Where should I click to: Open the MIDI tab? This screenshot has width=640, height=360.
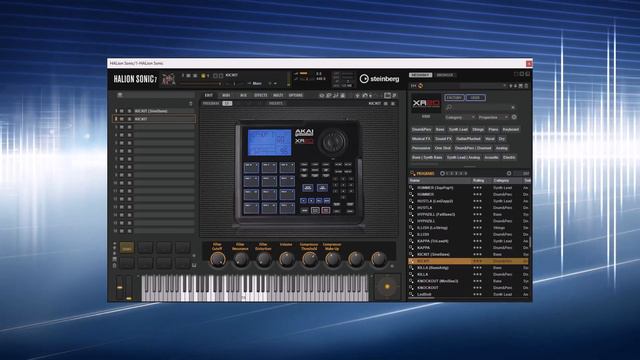pyautogui.click(x=226, y=95)
